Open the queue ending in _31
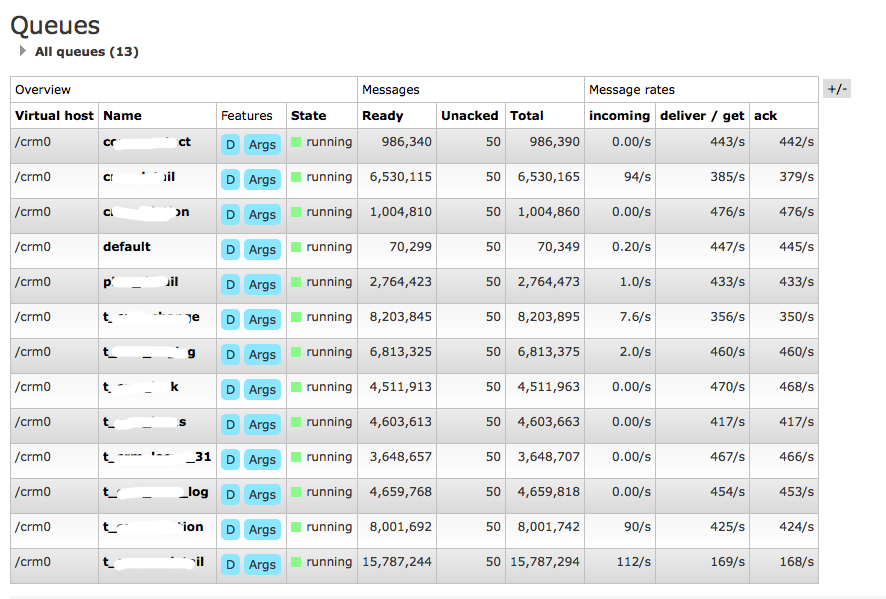 click(x=157, y=457)
